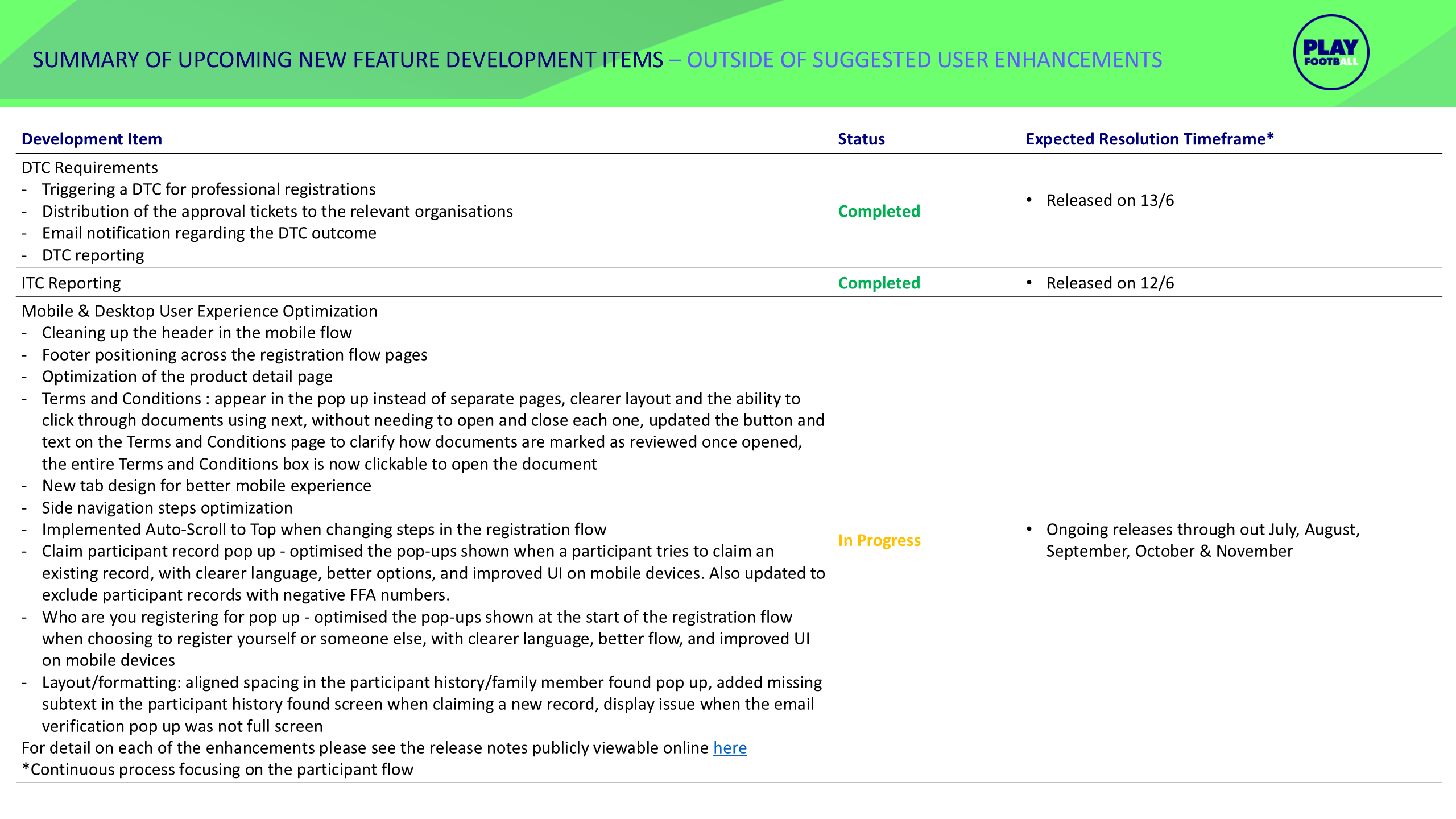
Task: Click 'Mobile & Desktop User Experience Optimization' heading
Action: pos(199,311)
